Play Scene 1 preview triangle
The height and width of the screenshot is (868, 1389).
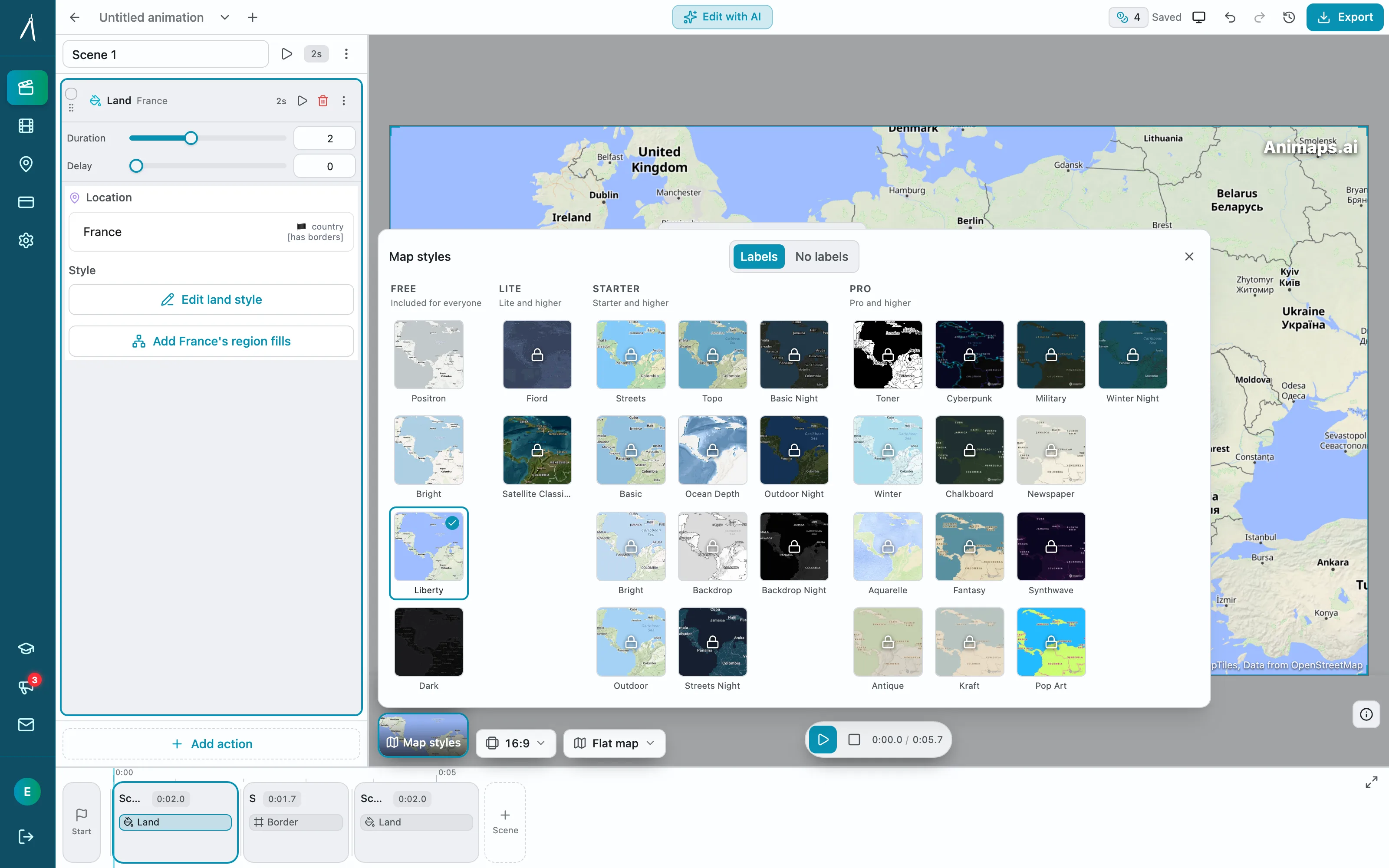tap(287, 54)
